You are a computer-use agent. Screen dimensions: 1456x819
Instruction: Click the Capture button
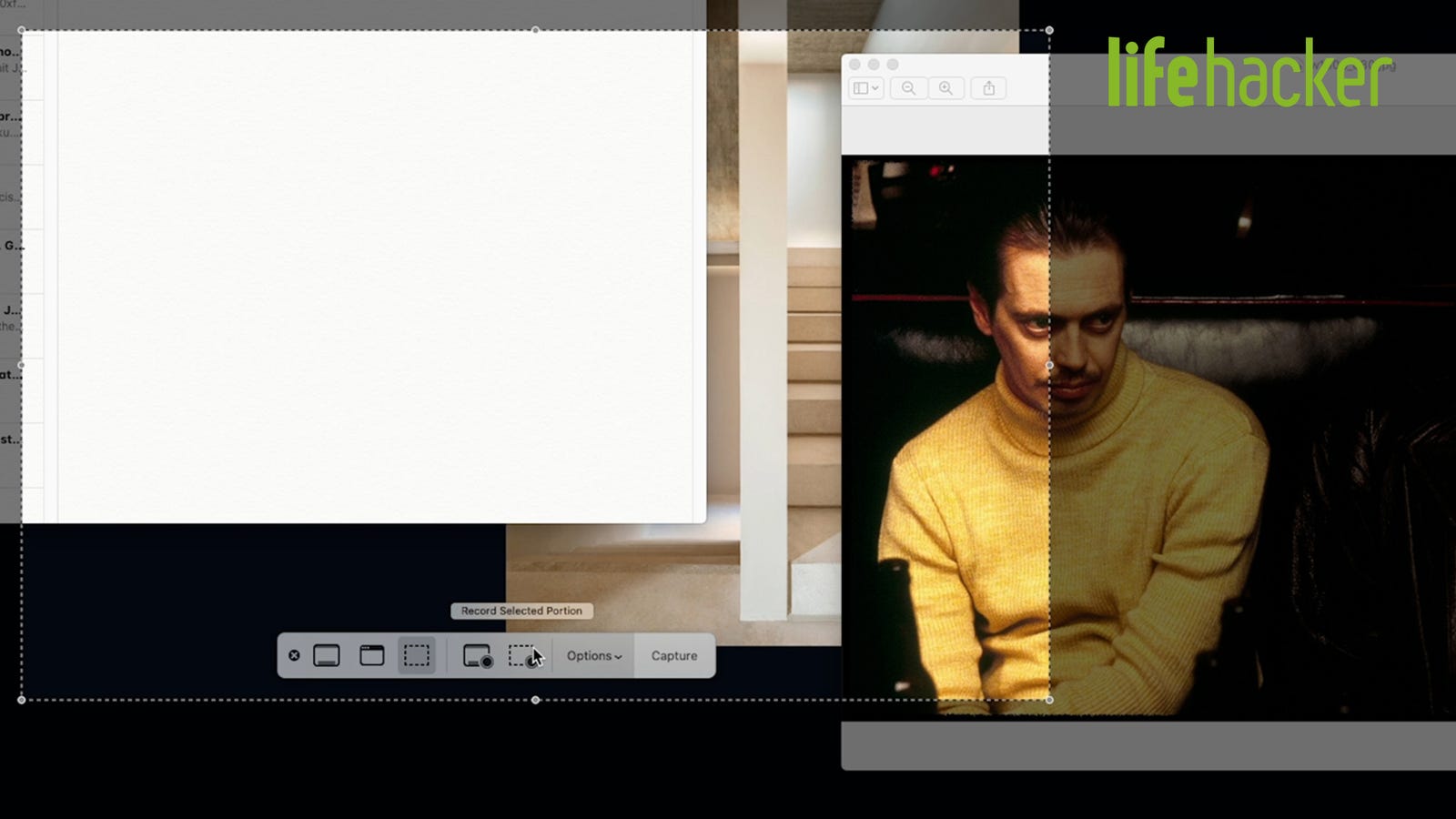pyautogui.click(x=674, y=655)
